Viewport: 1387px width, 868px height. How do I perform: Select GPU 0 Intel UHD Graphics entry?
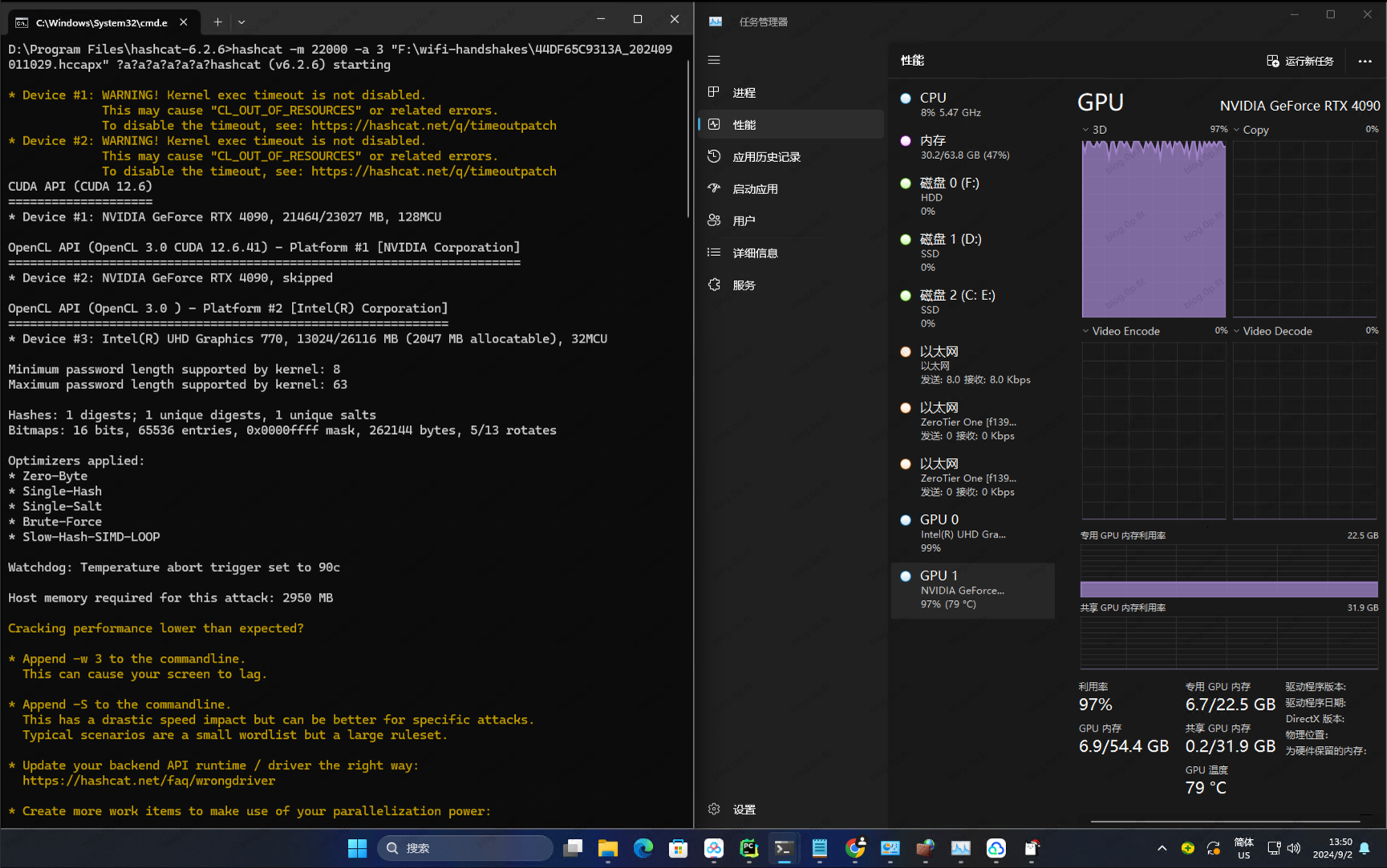click(972, 533)
